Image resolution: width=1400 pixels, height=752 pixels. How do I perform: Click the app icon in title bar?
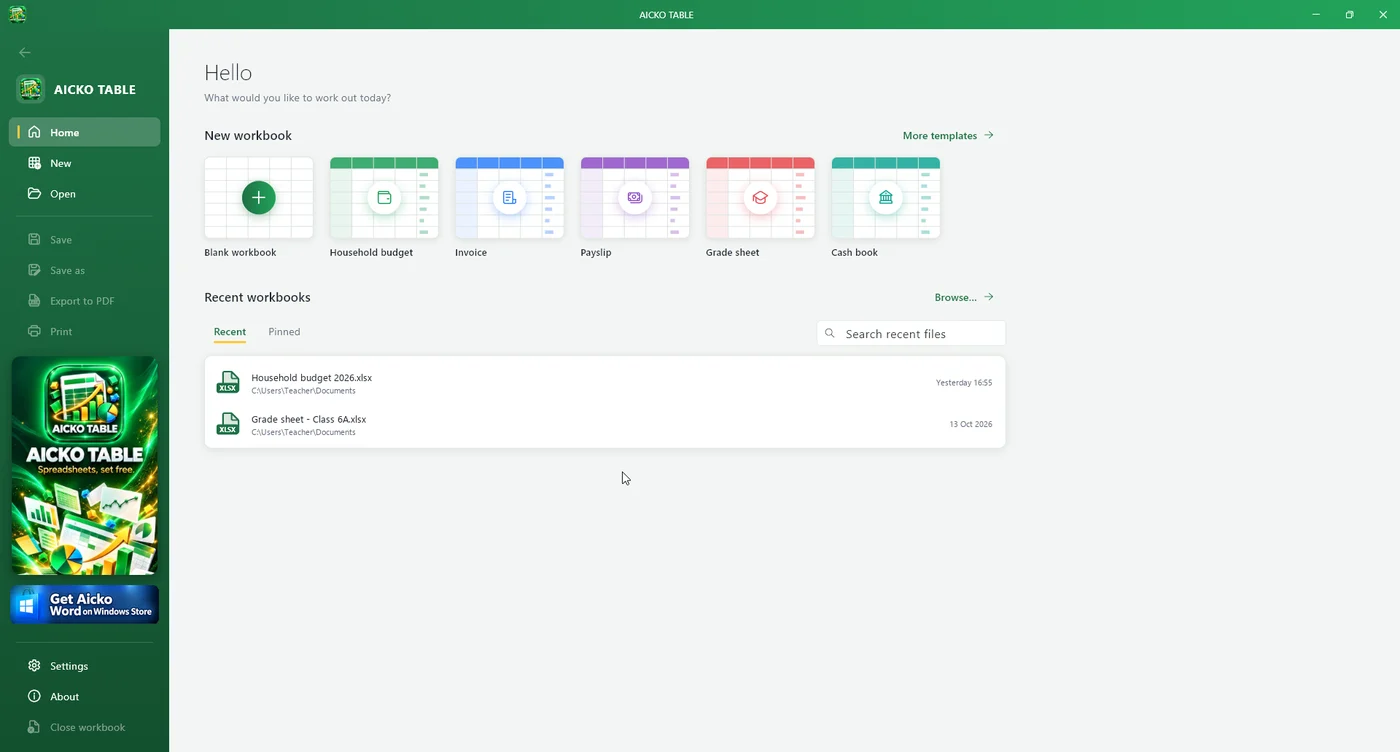[17, 14]
